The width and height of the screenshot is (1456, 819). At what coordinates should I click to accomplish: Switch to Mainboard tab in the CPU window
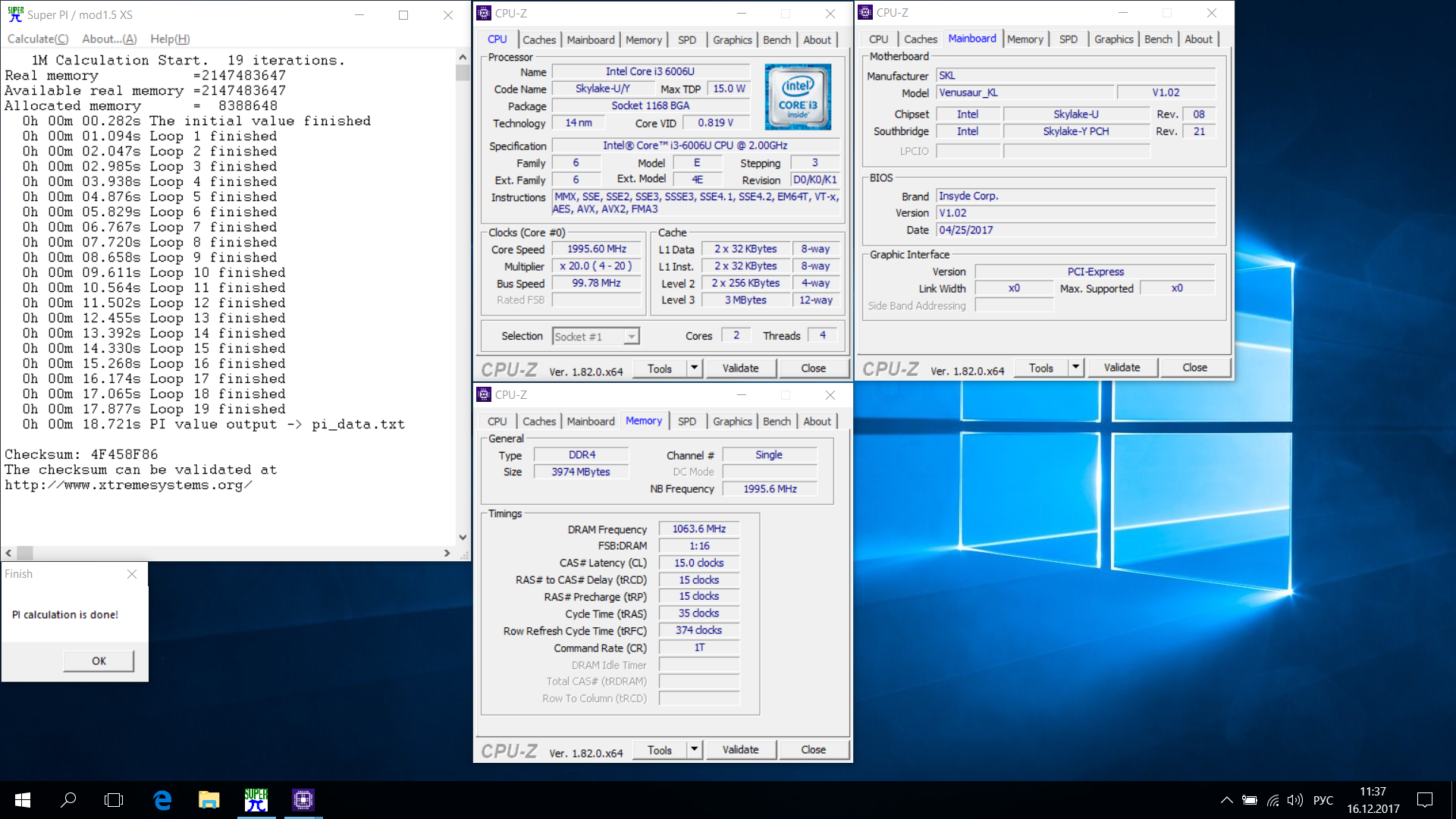point(591,40)
